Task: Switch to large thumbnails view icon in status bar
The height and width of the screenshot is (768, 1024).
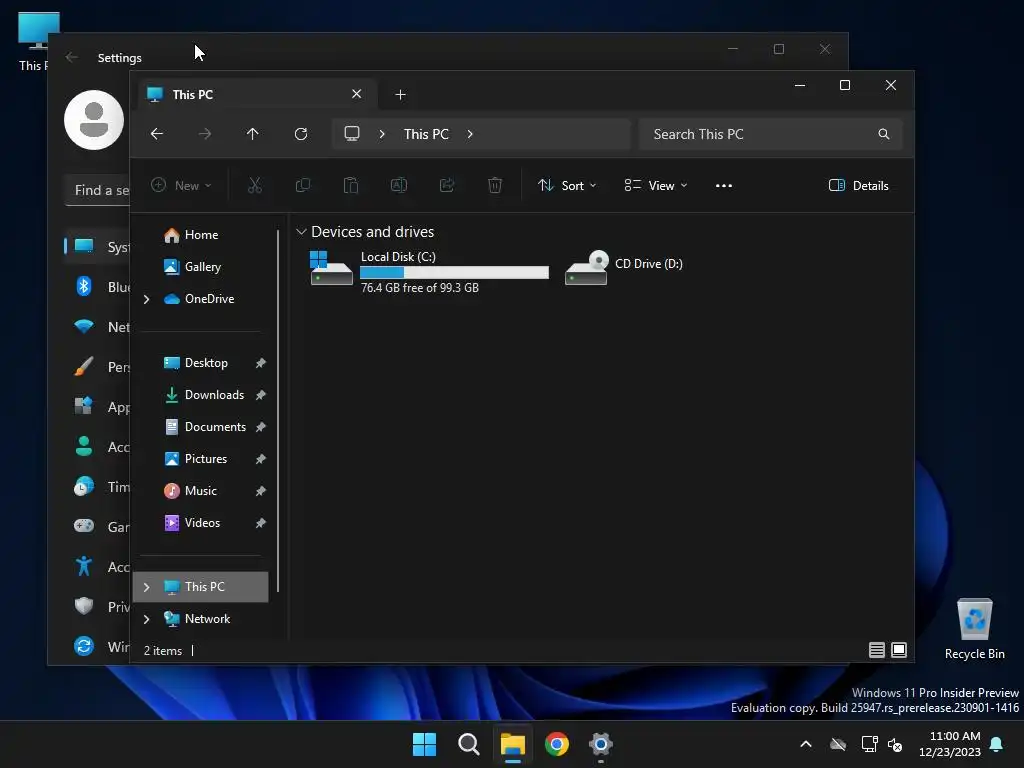Action: pos(899,650)
